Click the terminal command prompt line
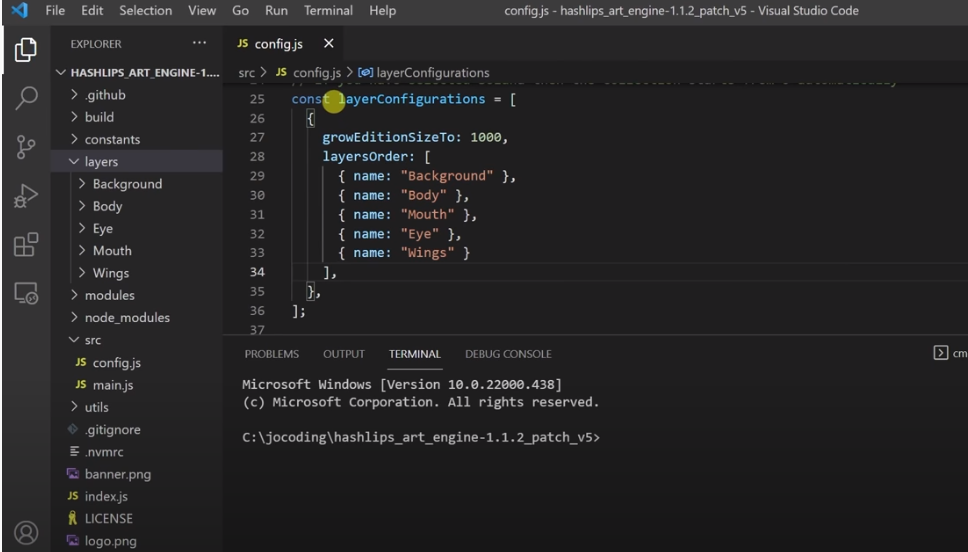This screenshot has width=968, height=552. [421, 437]
